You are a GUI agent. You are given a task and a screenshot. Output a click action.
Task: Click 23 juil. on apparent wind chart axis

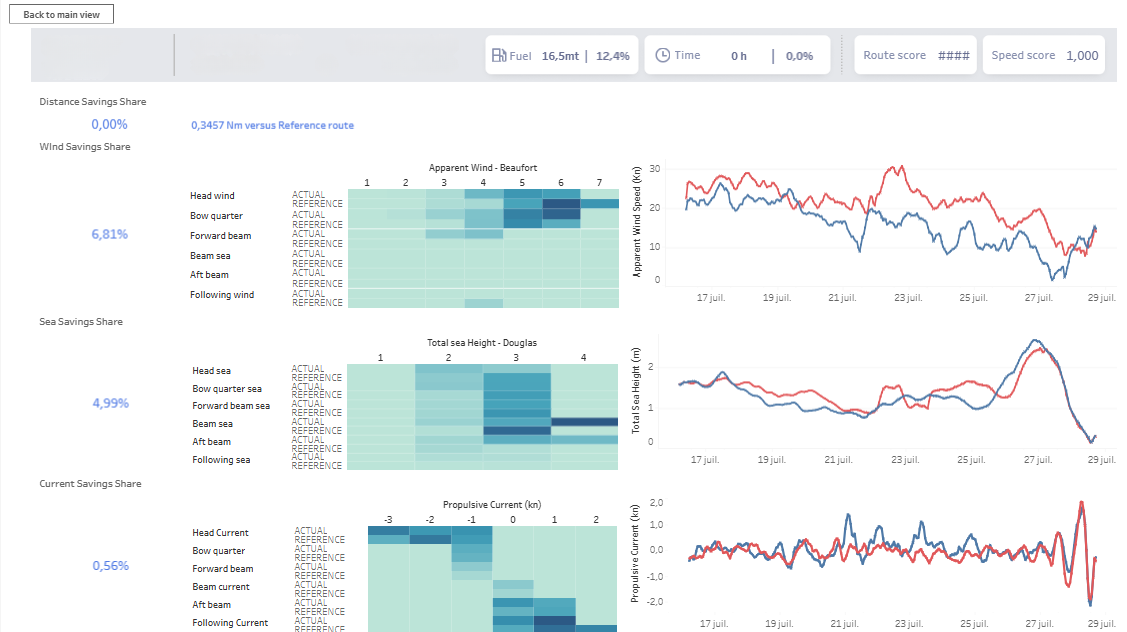(x=908, y=298)
